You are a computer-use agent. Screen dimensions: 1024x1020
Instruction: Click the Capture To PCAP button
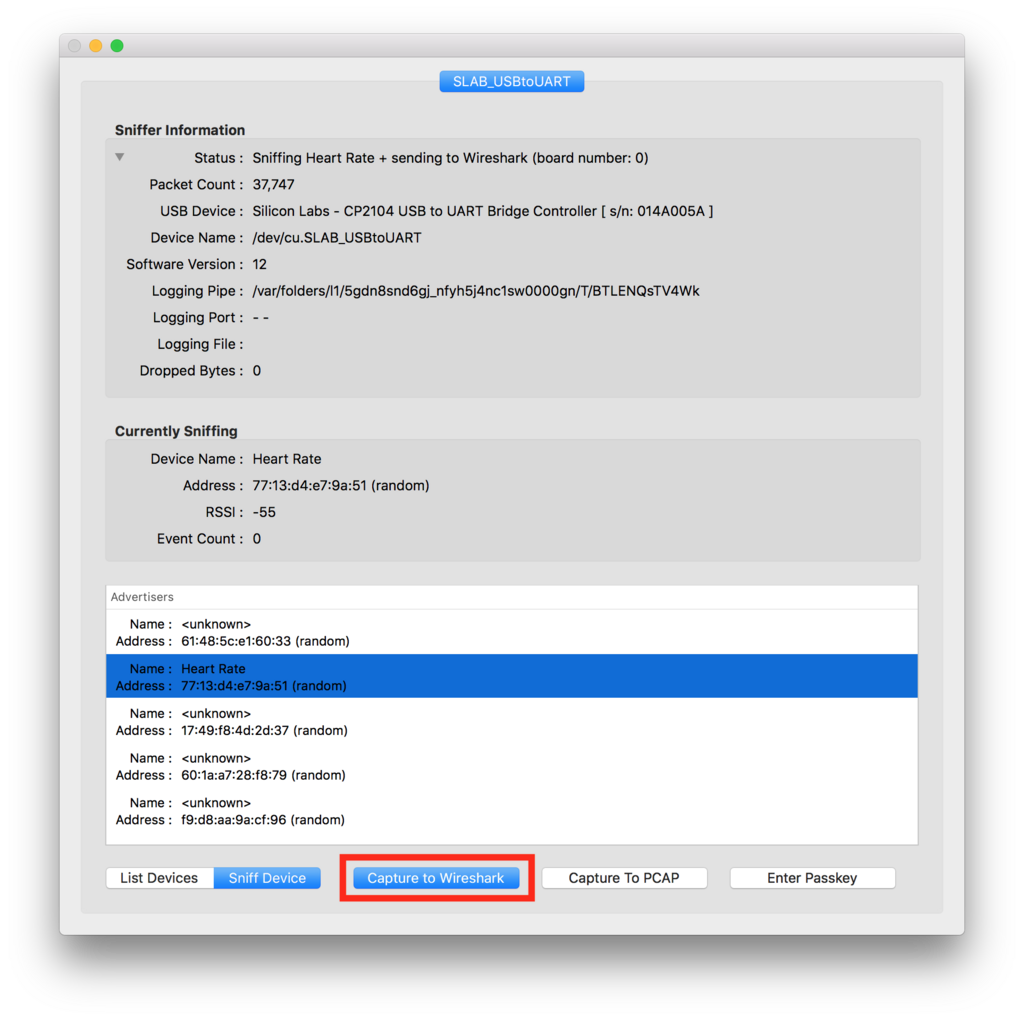(624, 878)
